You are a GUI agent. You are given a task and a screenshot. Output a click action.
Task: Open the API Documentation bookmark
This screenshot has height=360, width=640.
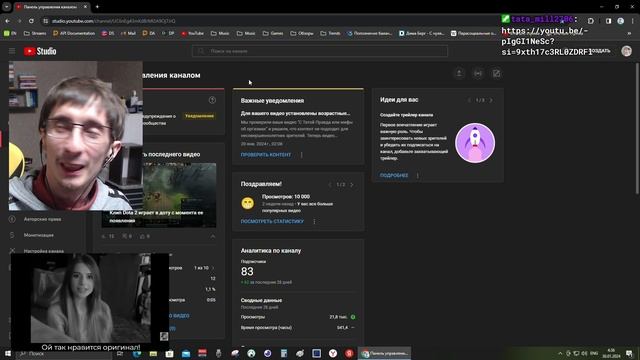pos(74,33)
